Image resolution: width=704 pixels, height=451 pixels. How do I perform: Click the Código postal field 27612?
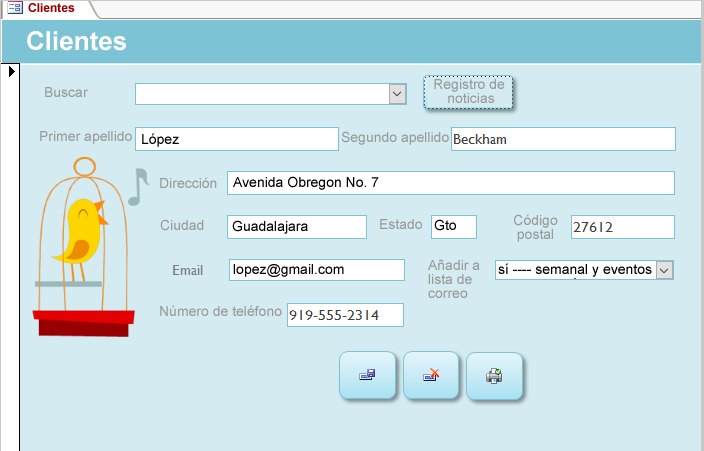(x=623, y=227)
